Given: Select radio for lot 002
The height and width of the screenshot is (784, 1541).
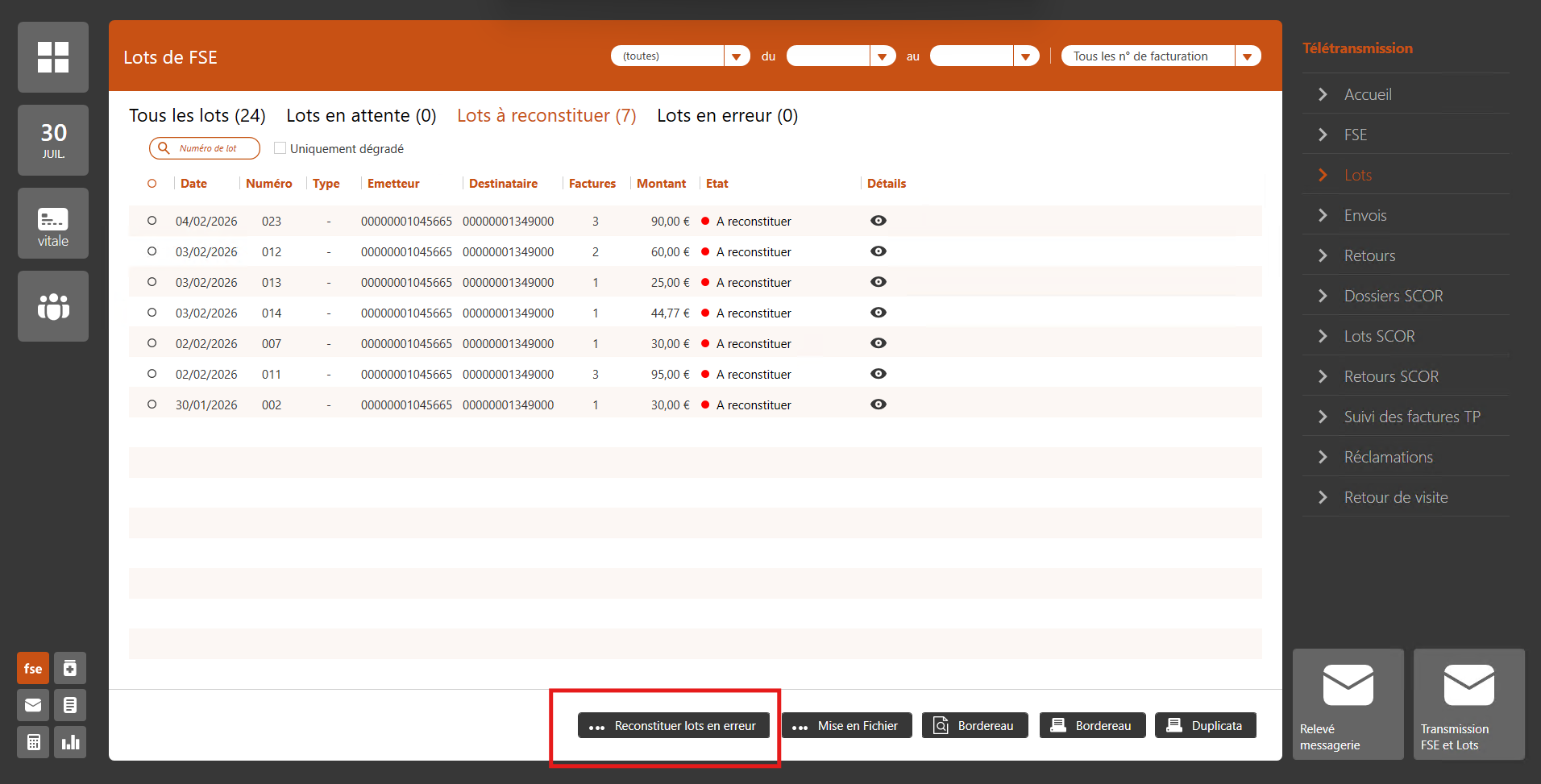Looking at the screenshot, I should [152, 404].
